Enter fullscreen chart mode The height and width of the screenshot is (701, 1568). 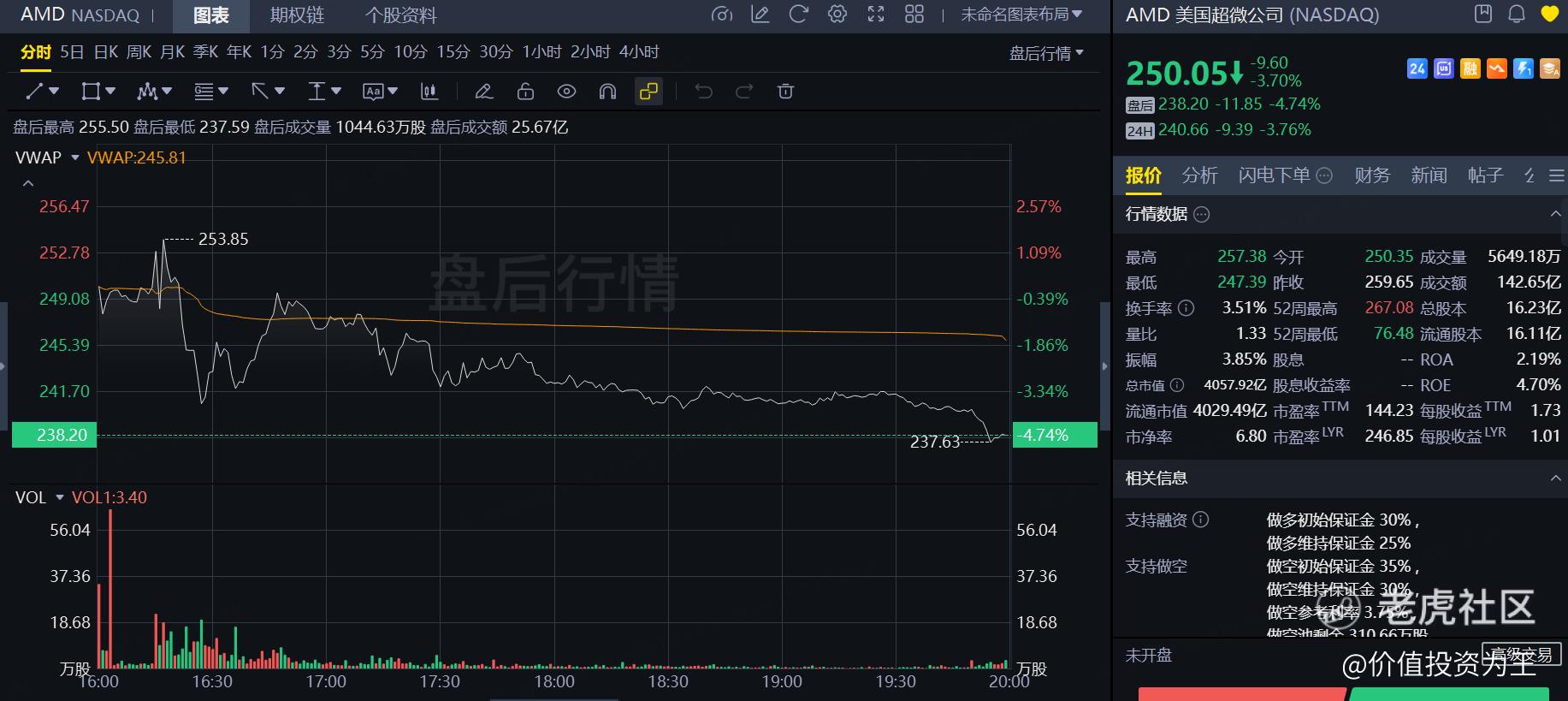876,15
